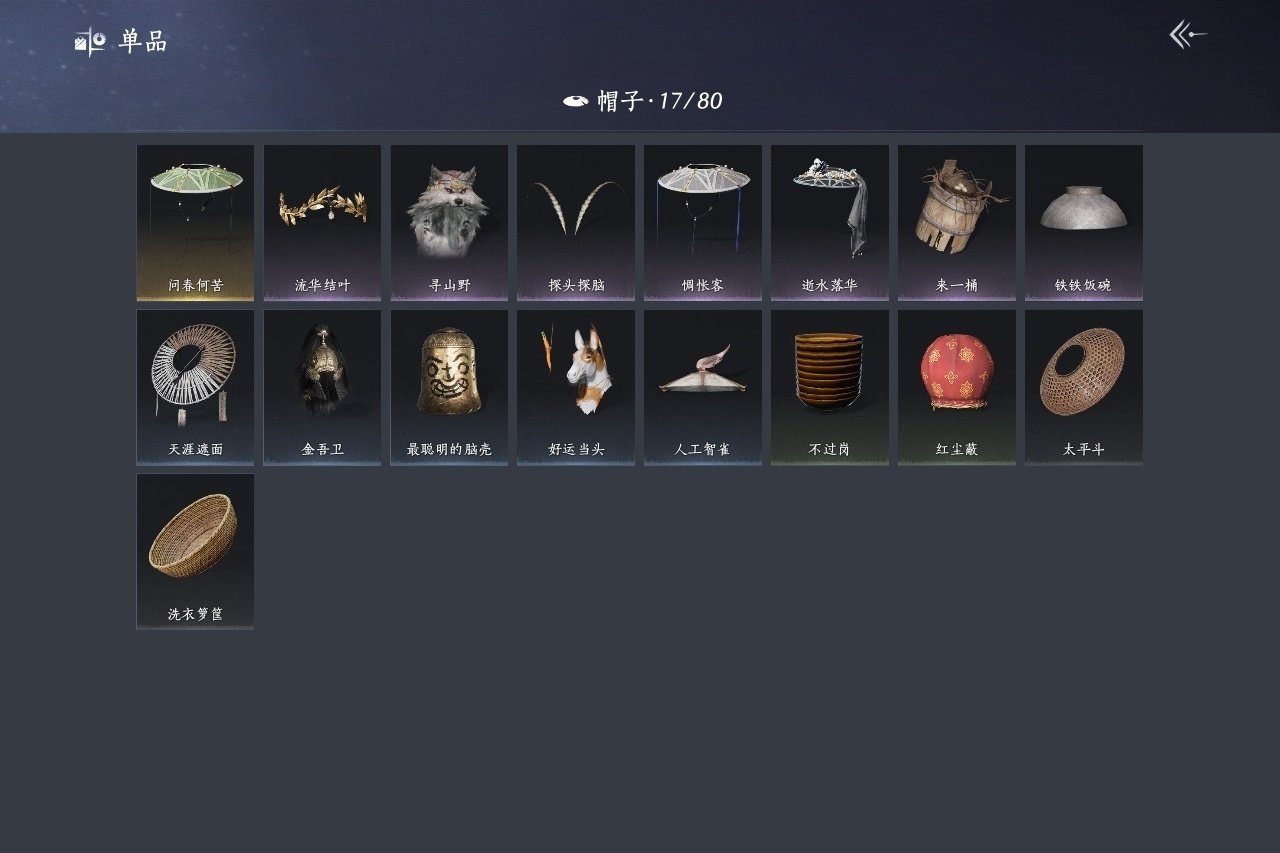Screen dimensions: 1280x853
Task: Select the 探头探脑 feather antennae item
Action: (576, 223)
